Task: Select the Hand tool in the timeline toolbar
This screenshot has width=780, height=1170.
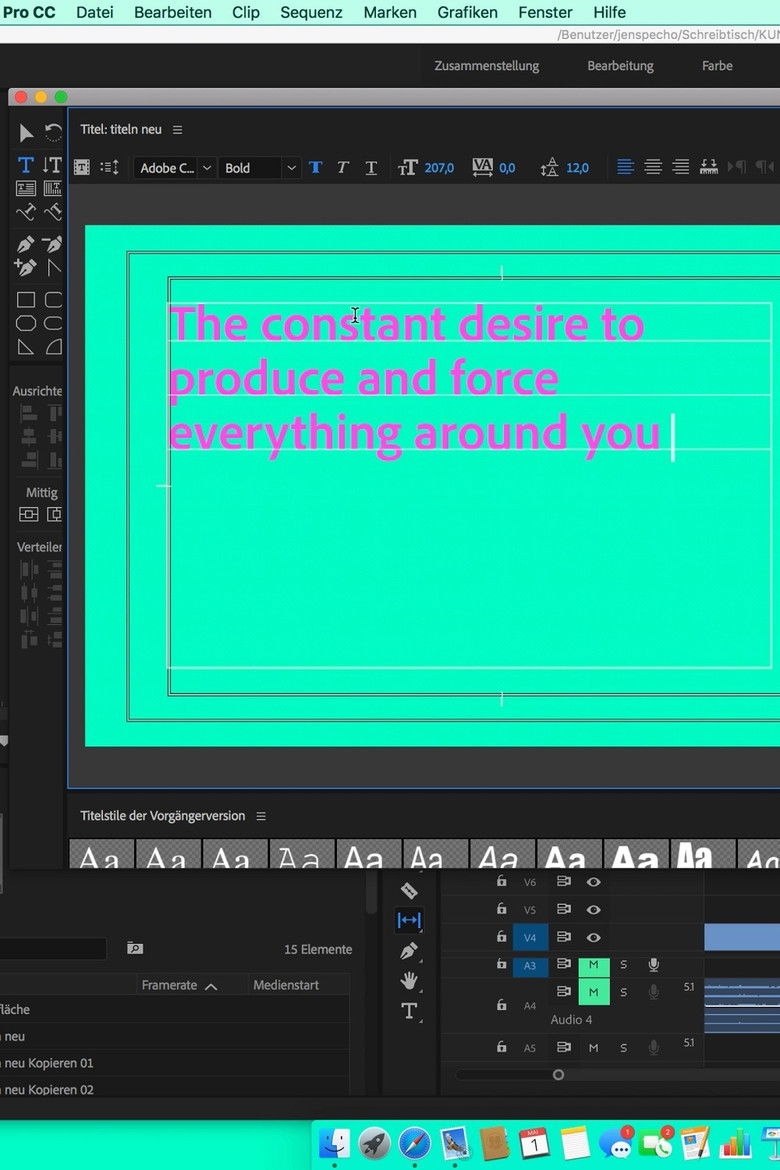Action: tap(408, 980)
